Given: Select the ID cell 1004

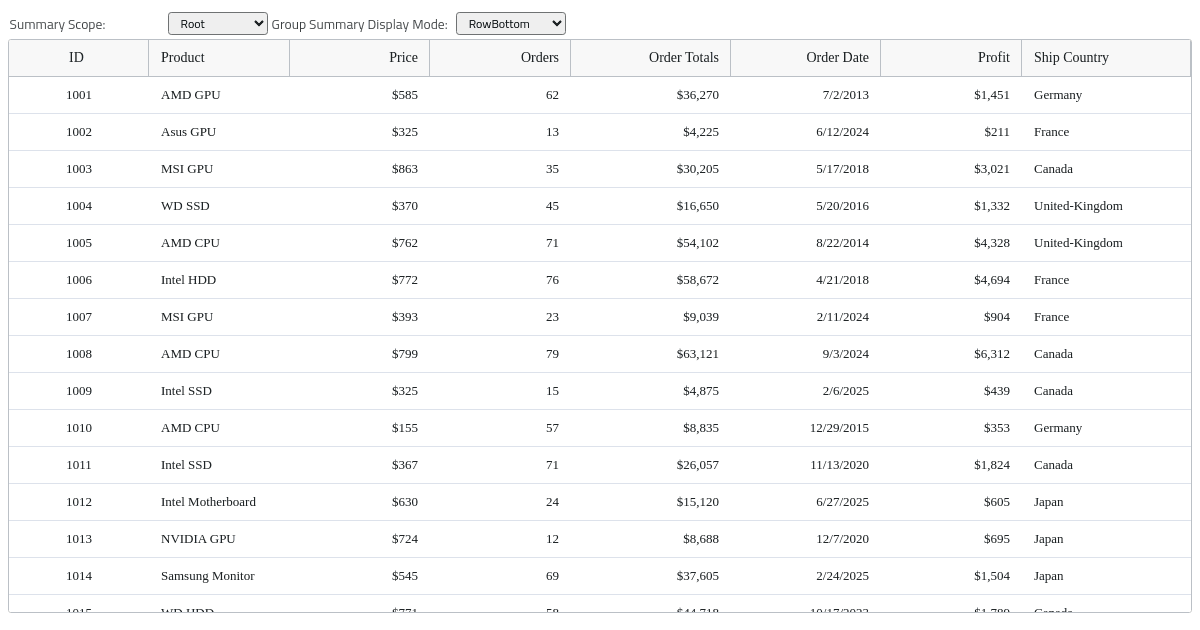Looking at the screenshot, I should 79,206.
